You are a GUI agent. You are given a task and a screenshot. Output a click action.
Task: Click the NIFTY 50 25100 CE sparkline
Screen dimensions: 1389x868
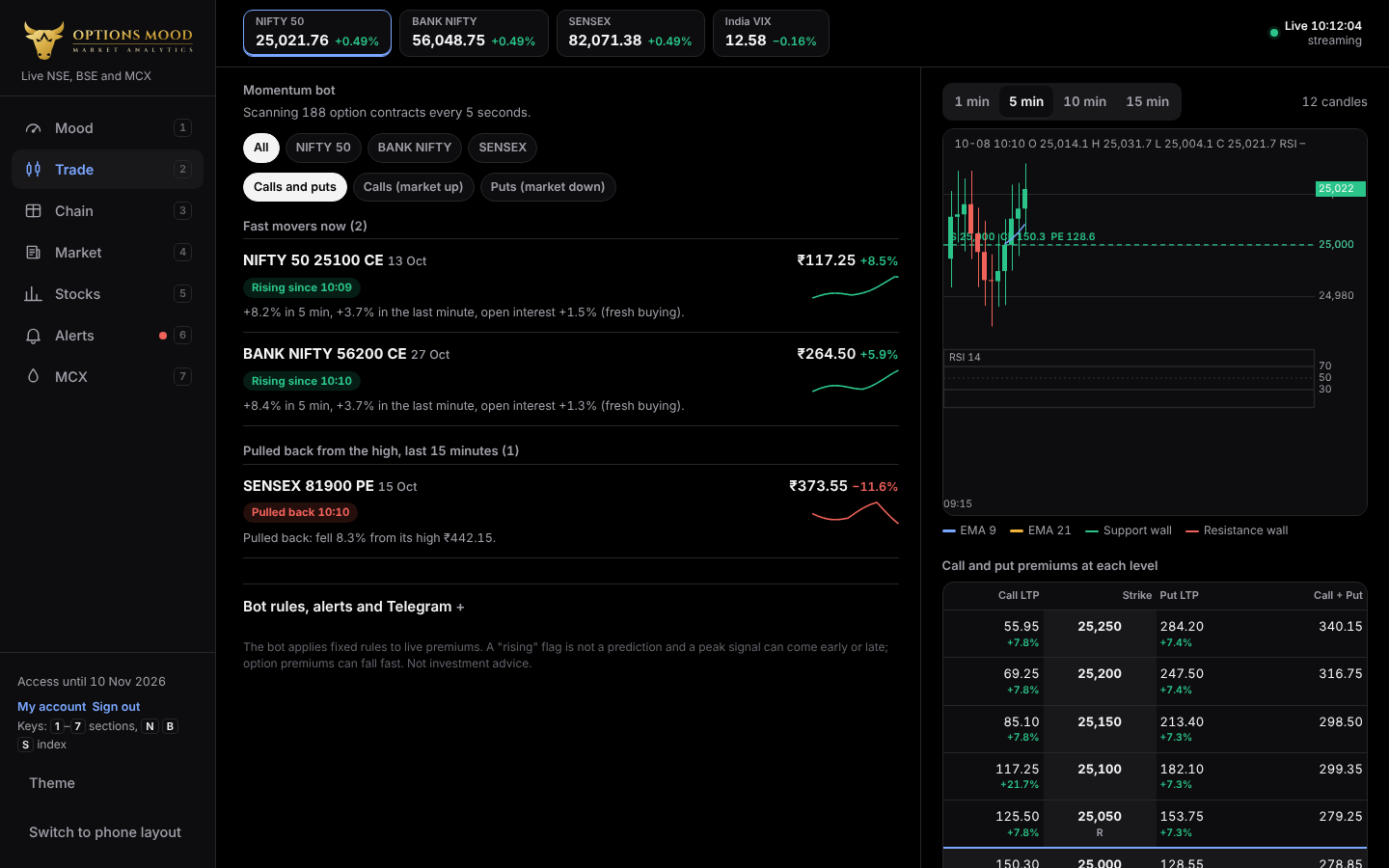[x=855, y=287]
